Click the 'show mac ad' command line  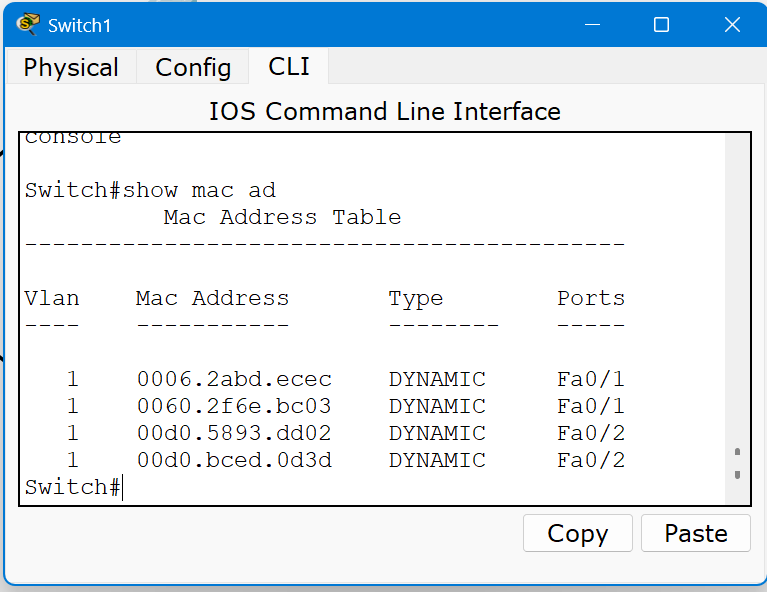150,190
